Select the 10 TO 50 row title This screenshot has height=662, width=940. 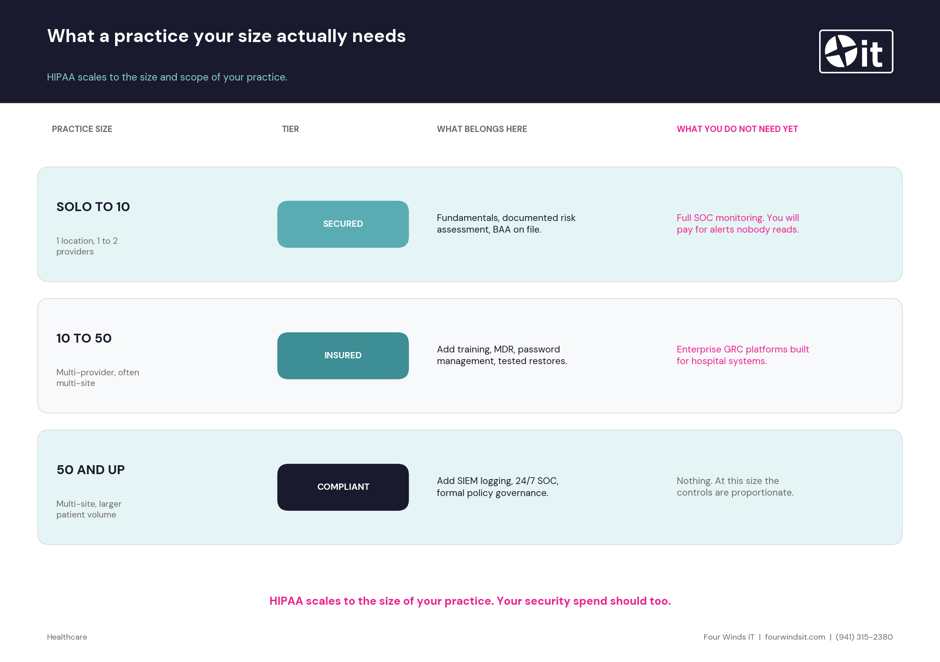[84, 338]
